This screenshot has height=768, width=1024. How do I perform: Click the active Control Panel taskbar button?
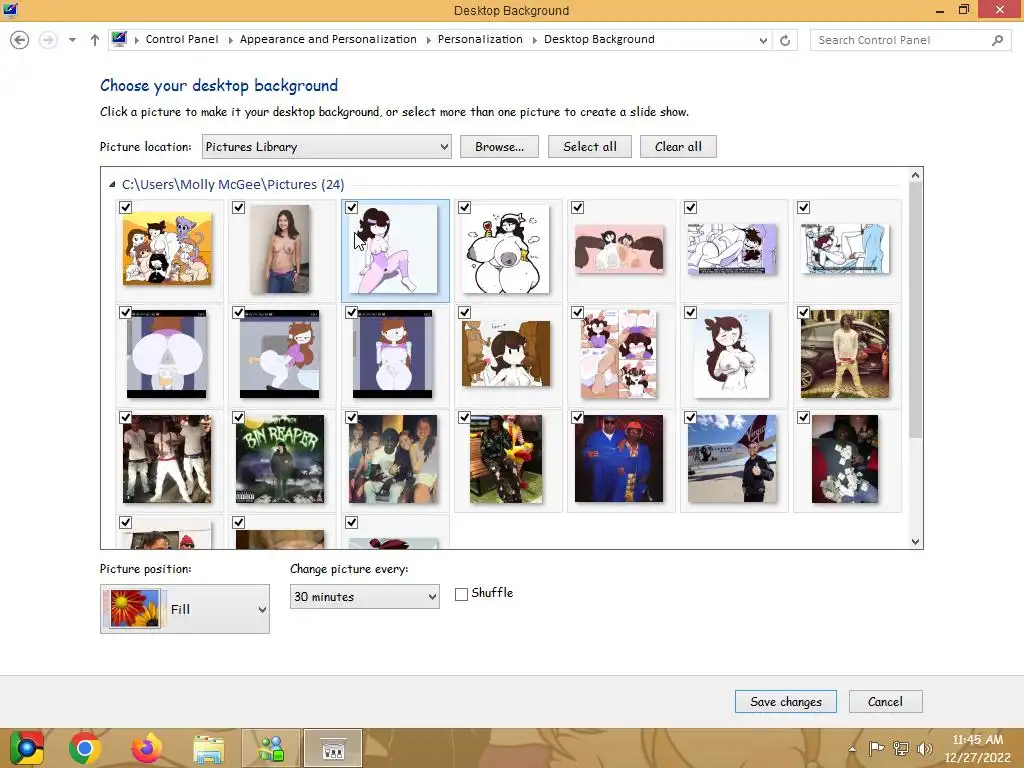pyautogui.click(x=333, y=748)
